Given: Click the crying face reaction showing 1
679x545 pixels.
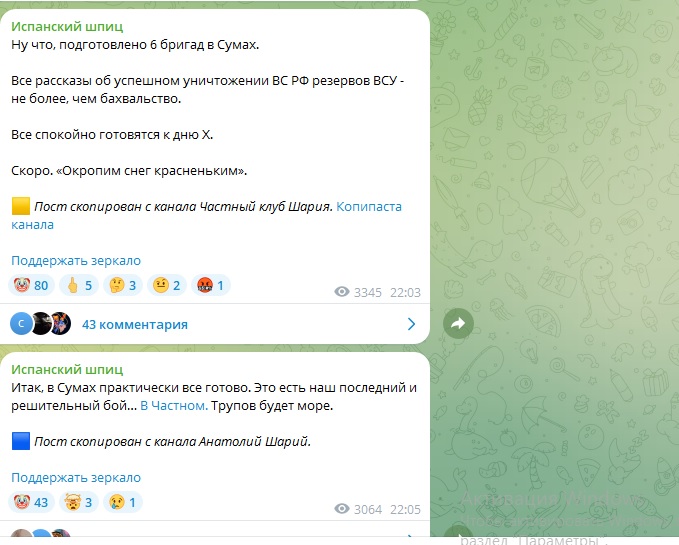Looking at the screenshot, I should pyautogui.click(x=123, y=502).
